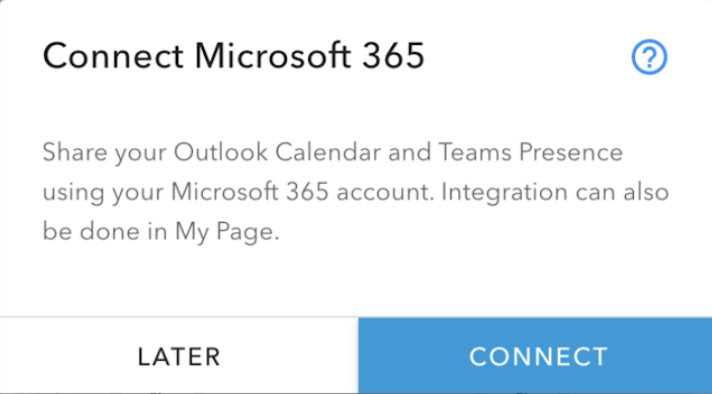Click the phrase can also in description

622,192
